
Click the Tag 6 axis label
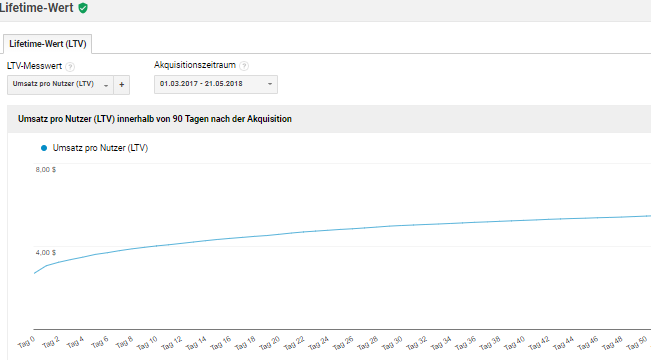coord(100,343)
